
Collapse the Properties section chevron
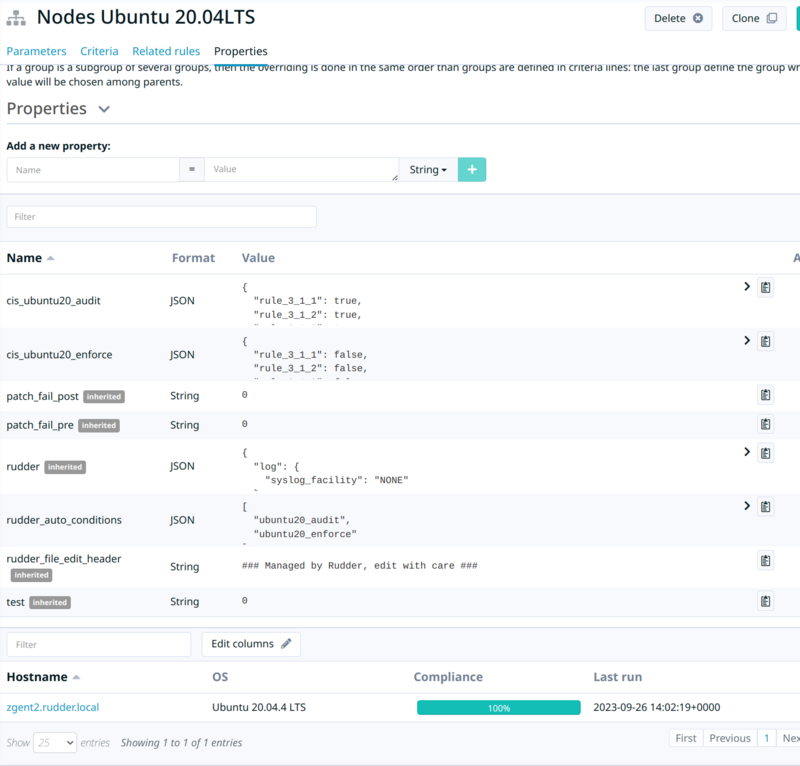pyautogui.click(x=104, y=109)
